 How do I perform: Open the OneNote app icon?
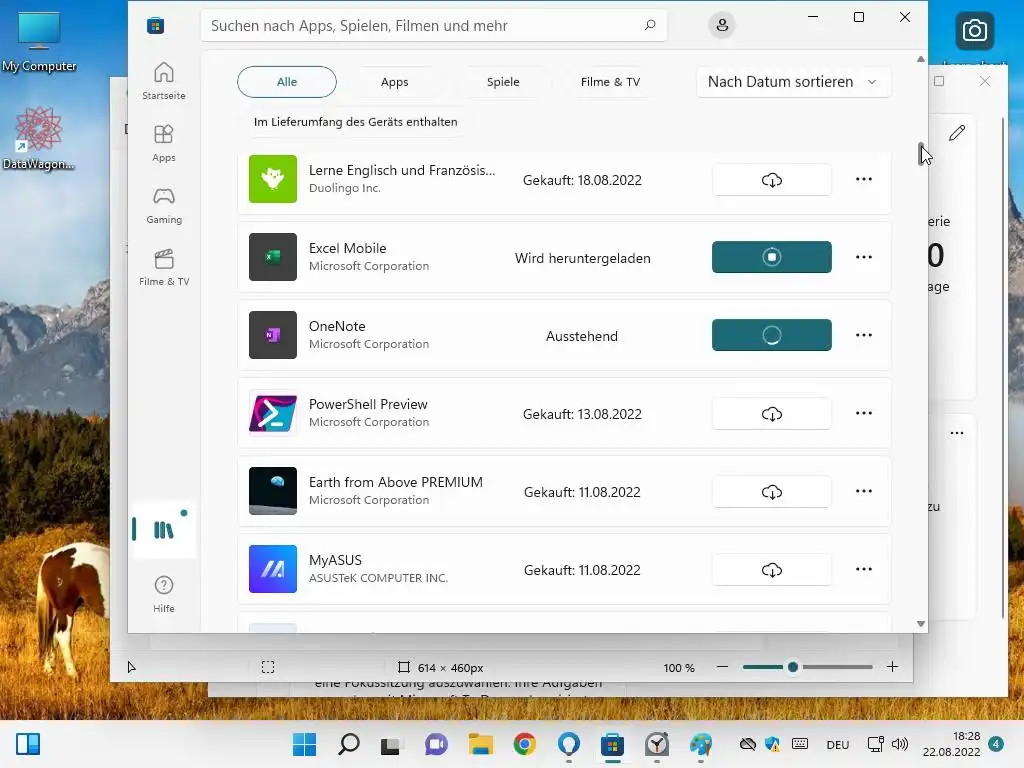[x=273, y=335]
